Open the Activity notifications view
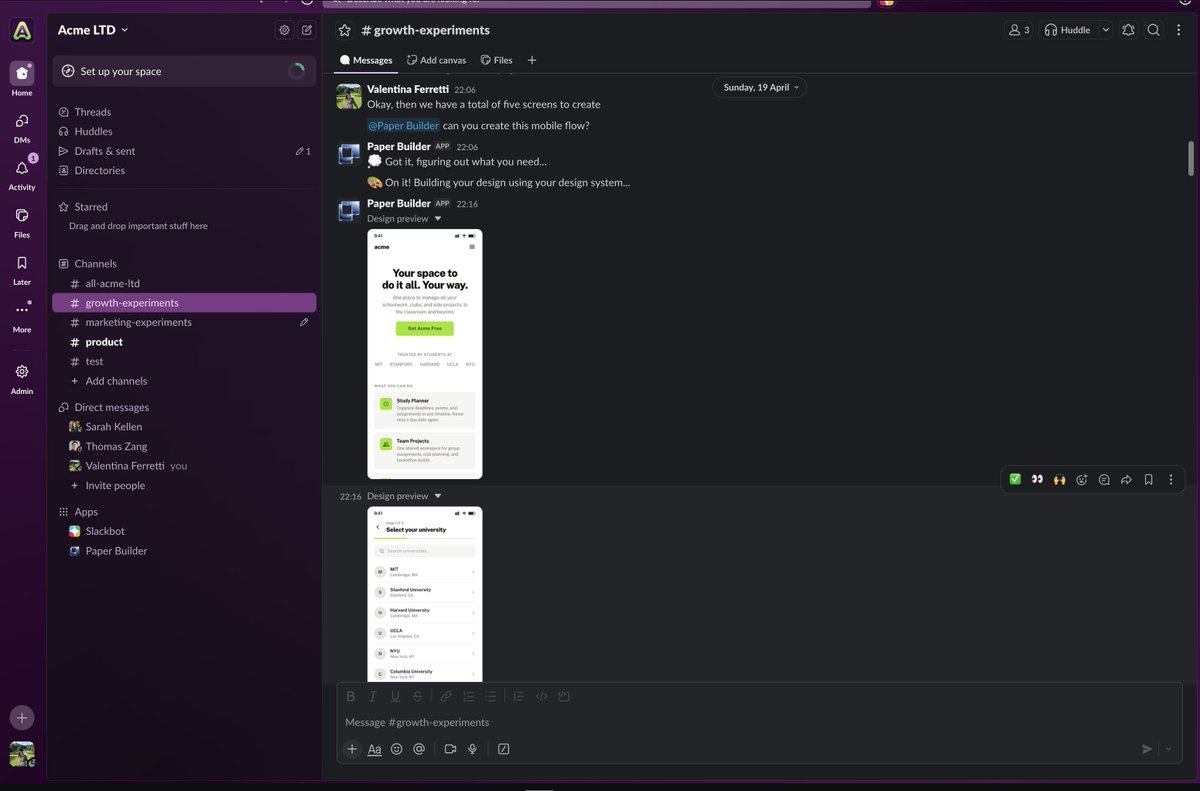 click(22, 168)
